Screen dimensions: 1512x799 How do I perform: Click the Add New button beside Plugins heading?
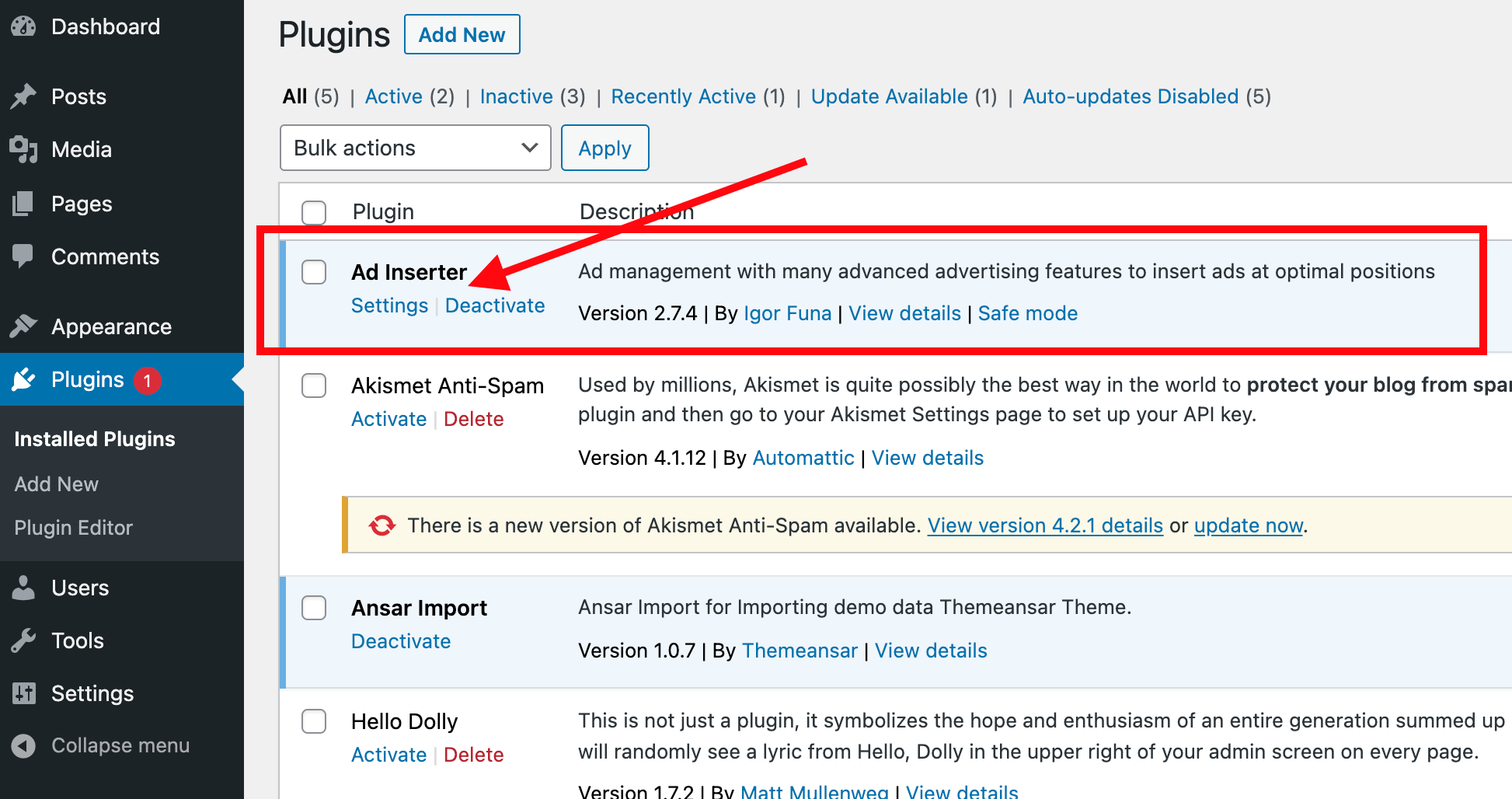462,35
